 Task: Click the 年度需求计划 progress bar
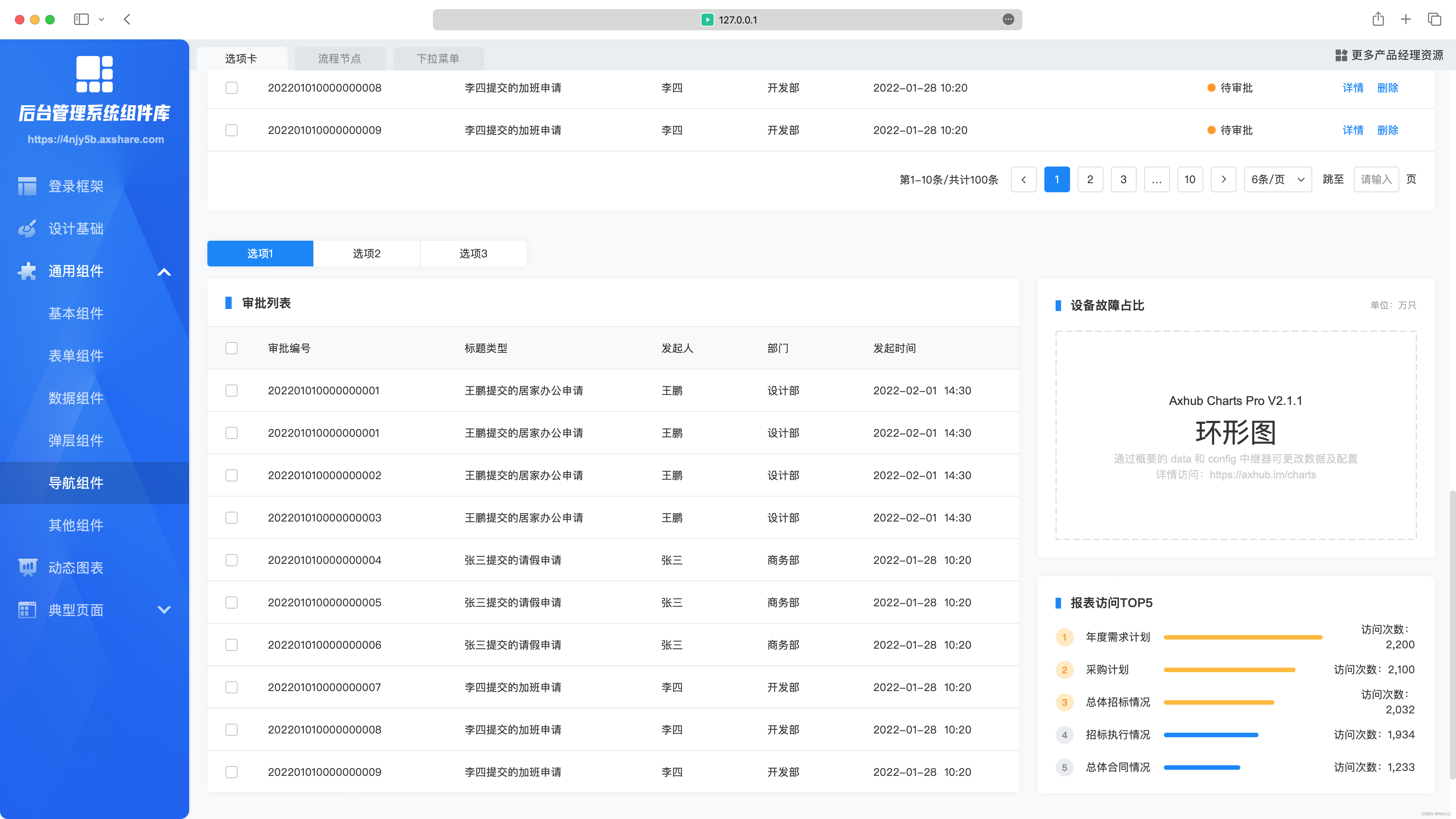[x=1243, y=637]
